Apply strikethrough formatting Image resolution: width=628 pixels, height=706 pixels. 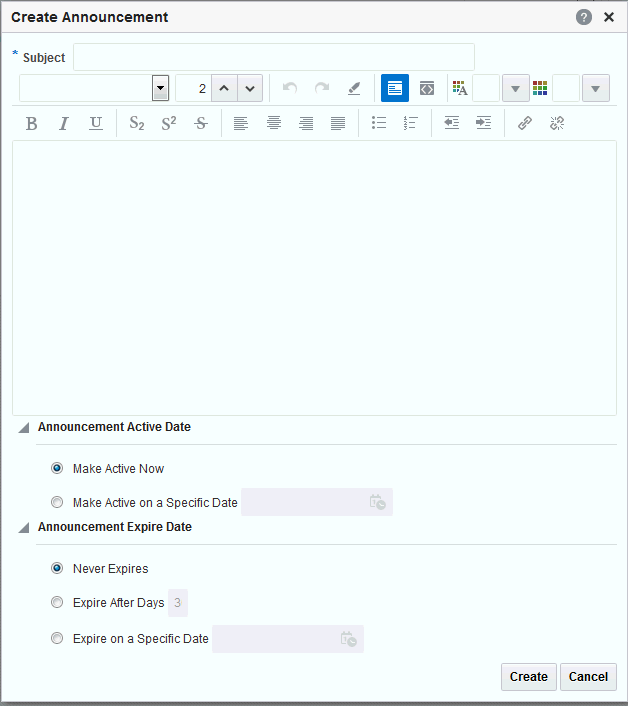[x=201, y=123]
